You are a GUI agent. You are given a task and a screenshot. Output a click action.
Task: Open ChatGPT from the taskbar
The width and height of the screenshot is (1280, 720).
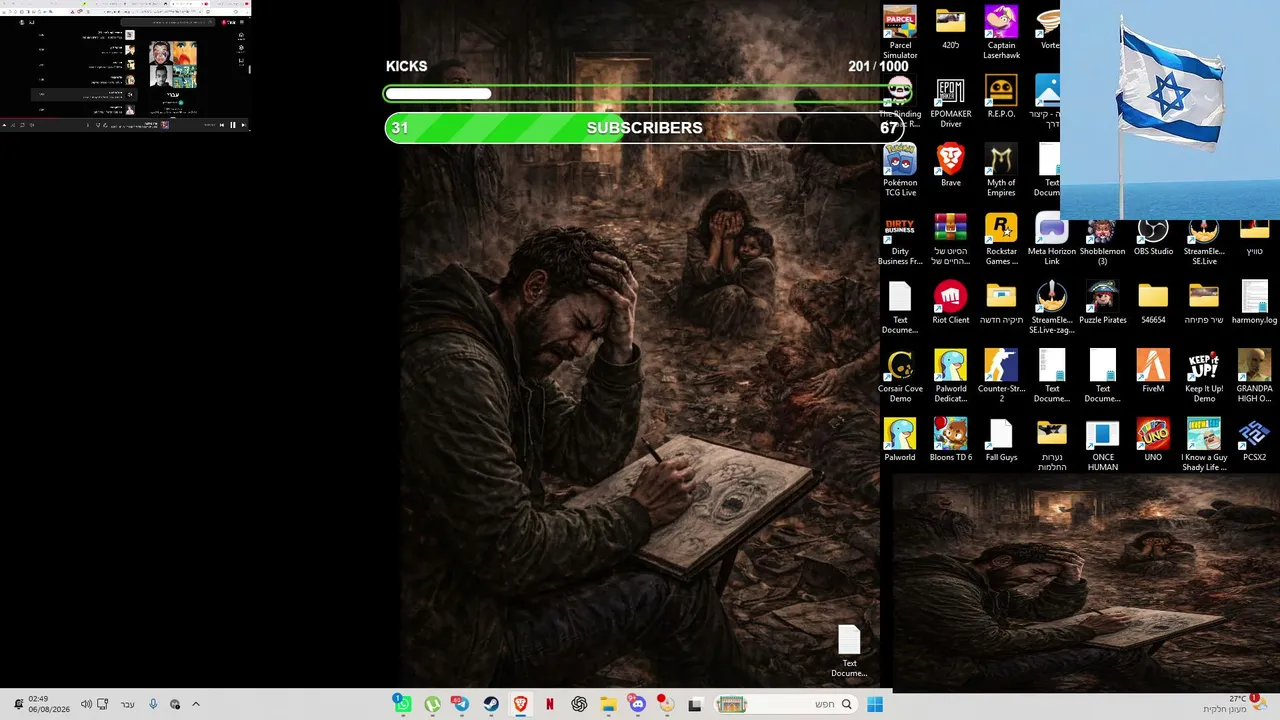(579, 704)
